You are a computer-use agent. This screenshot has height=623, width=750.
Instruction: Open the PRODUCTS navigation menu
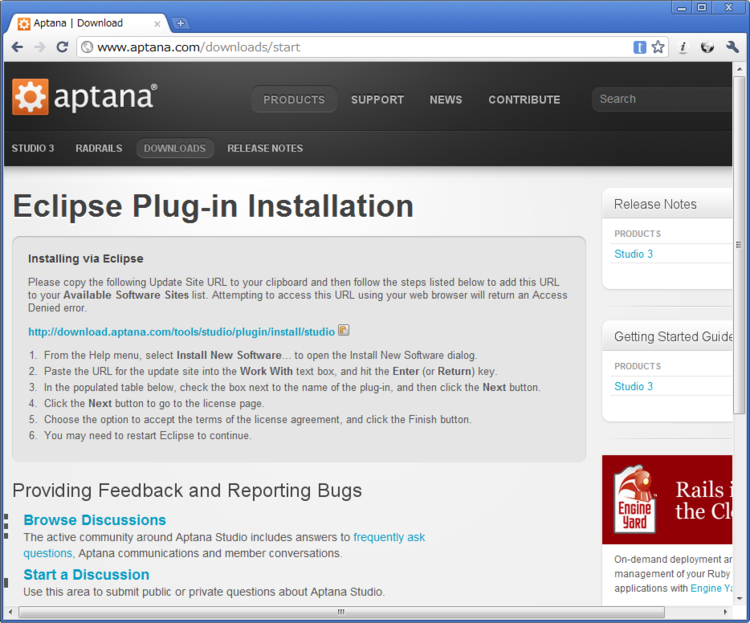point(294,100)
